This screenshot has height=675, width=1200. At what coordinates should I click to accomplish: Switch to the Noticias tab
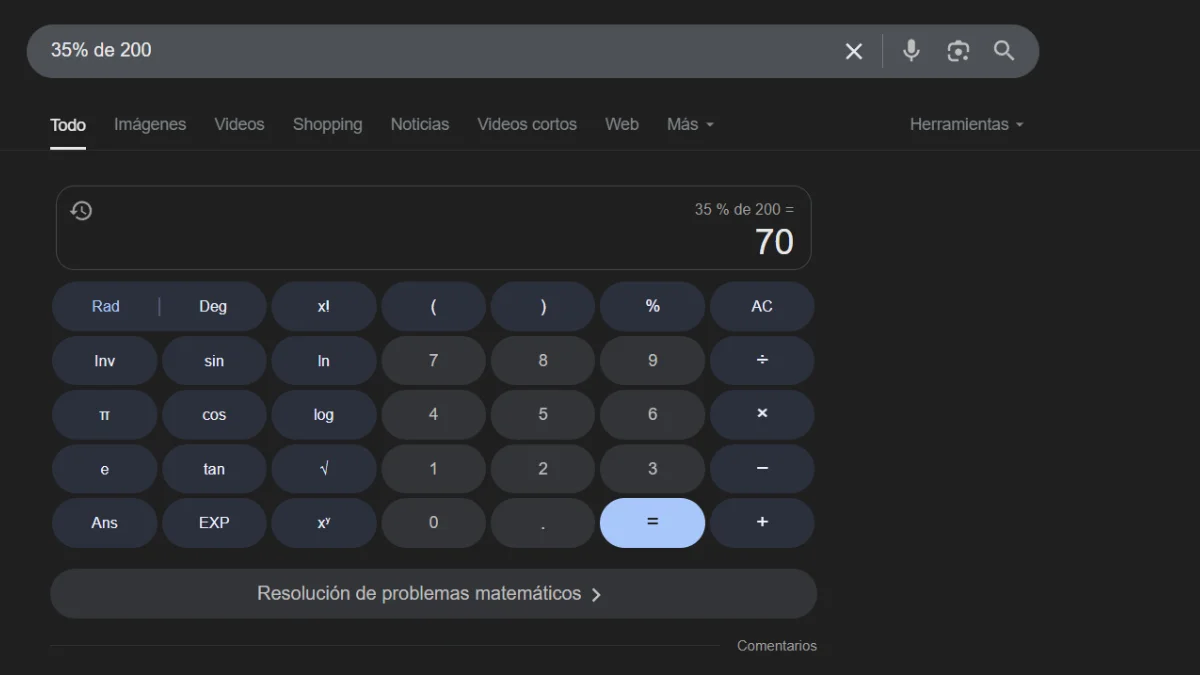tap(420, 125)
